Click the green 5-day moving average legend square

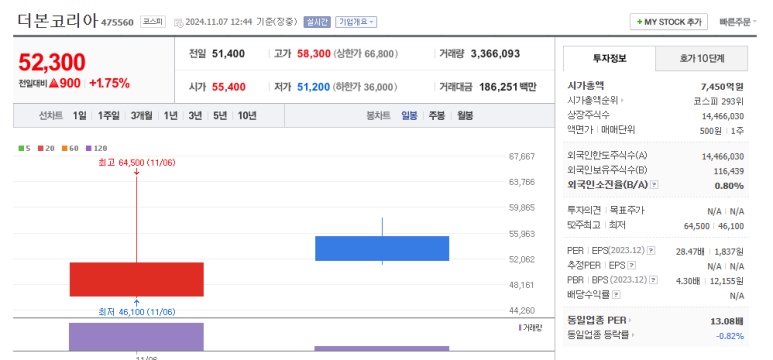(21, 148)
